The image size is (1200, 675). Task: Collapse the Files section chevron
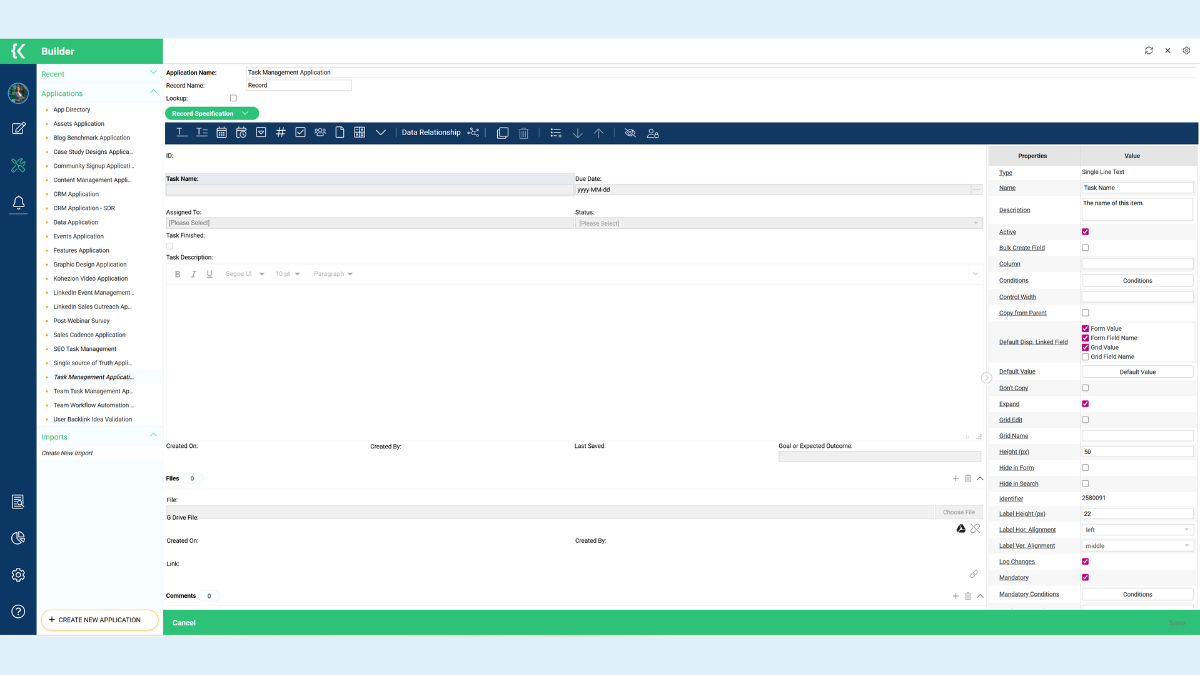(980, 479)
